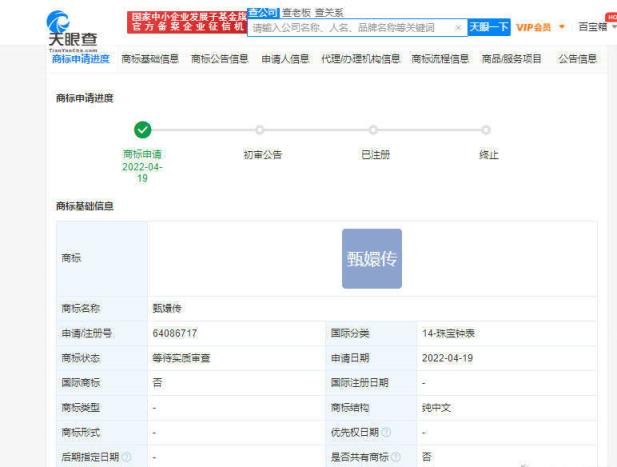Click the 纯中文 trademark structure value

(436, 408)
